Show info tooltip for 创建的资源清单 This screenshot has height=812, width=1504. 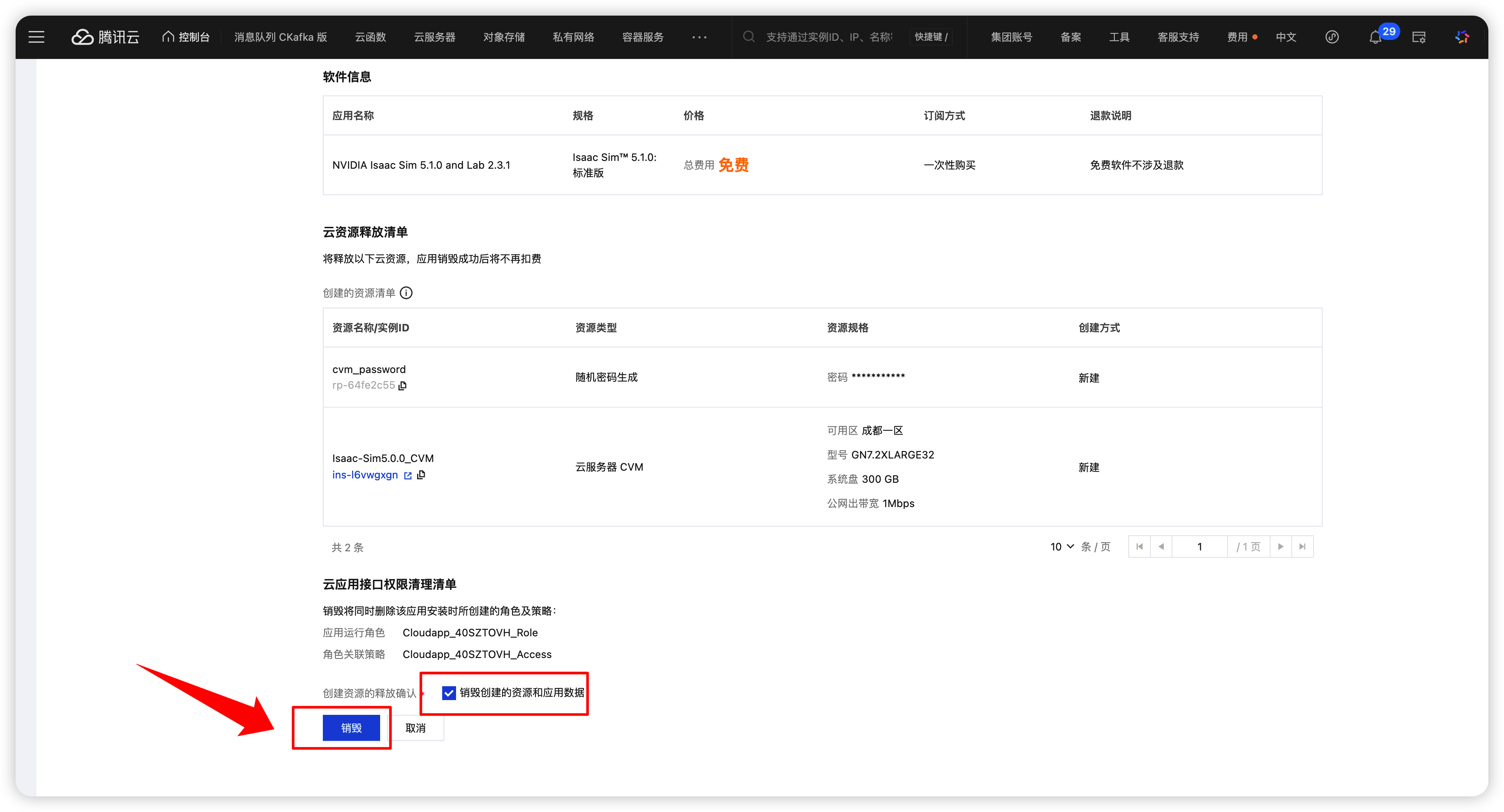pos(406,293)
